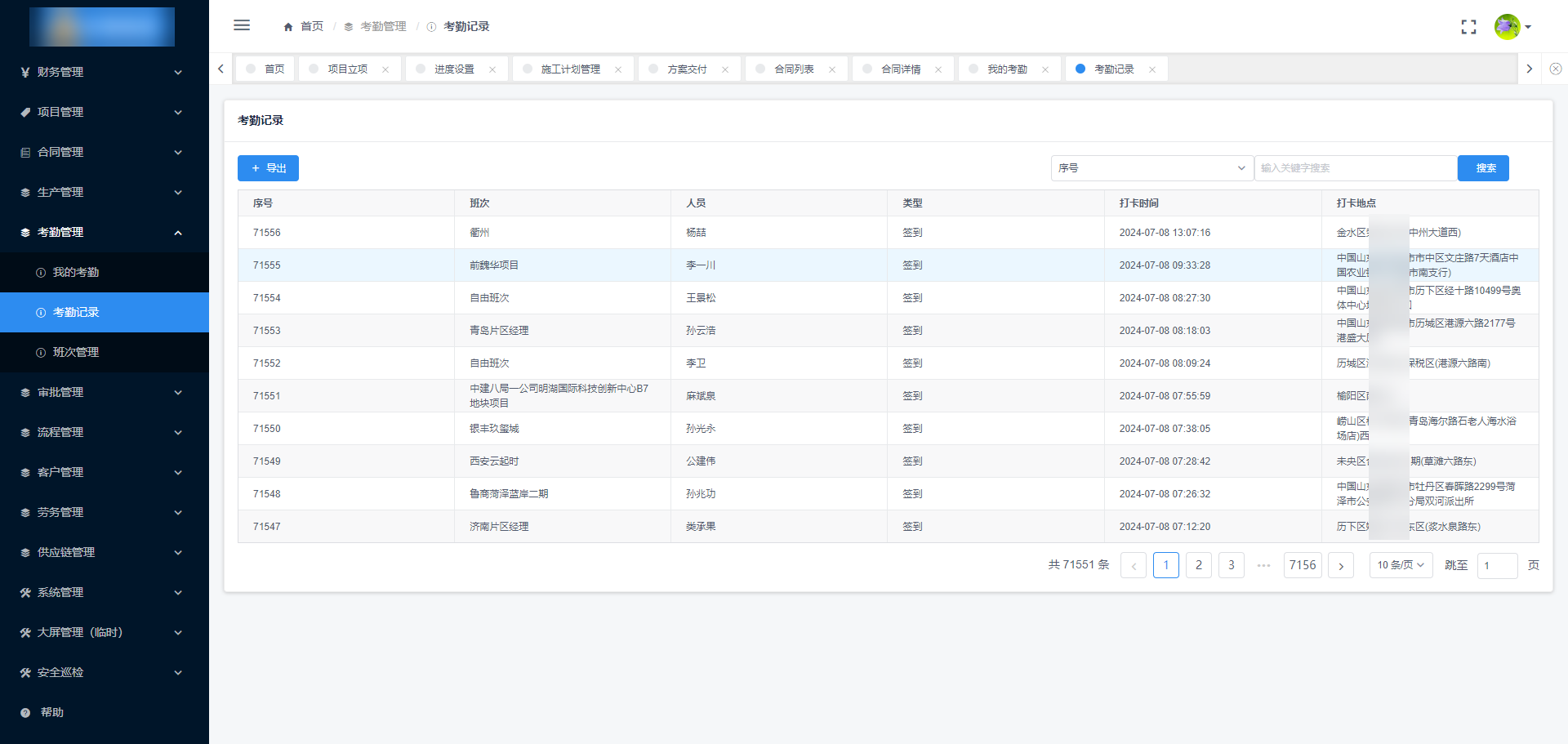Open the 序号 search field dropdown

pos(1151,168)
